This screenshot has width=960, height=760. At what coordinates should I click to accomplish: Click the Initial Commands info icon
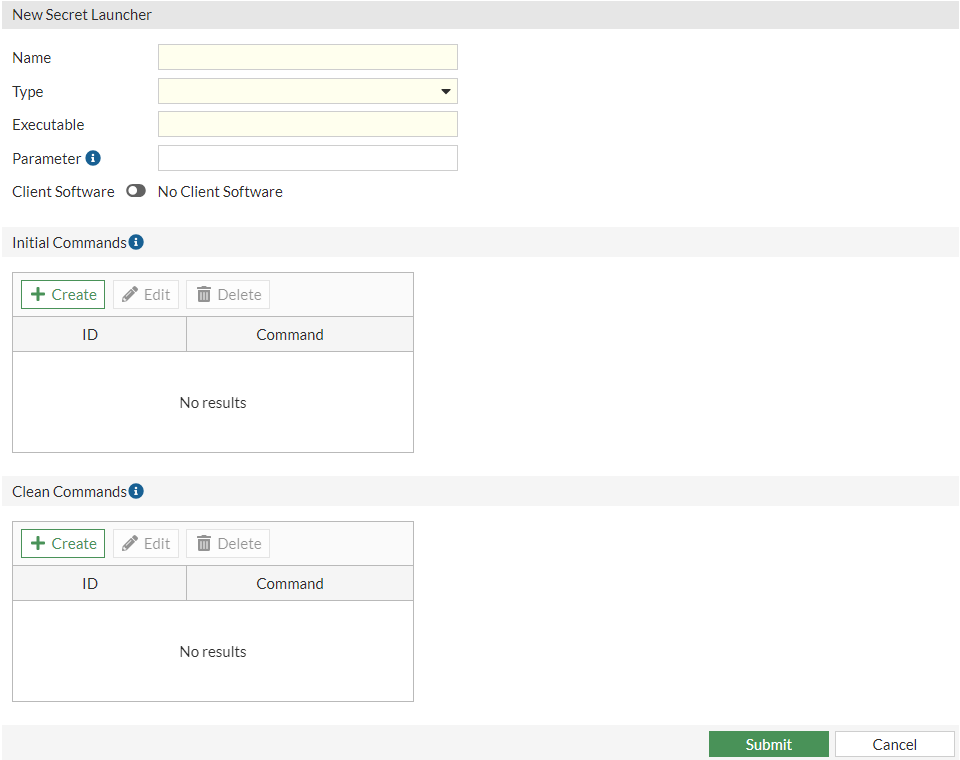[x=136, y=242]
